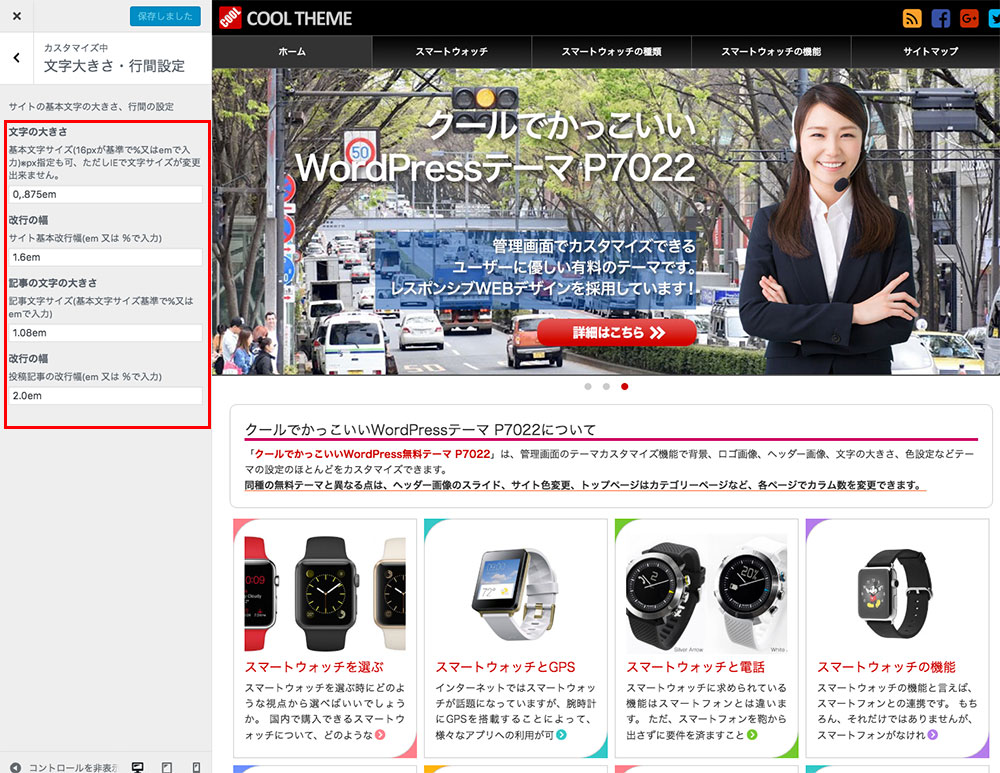Edit the post line-height field 2.0em
The image size is (1000, 773).
pos(106,396)
